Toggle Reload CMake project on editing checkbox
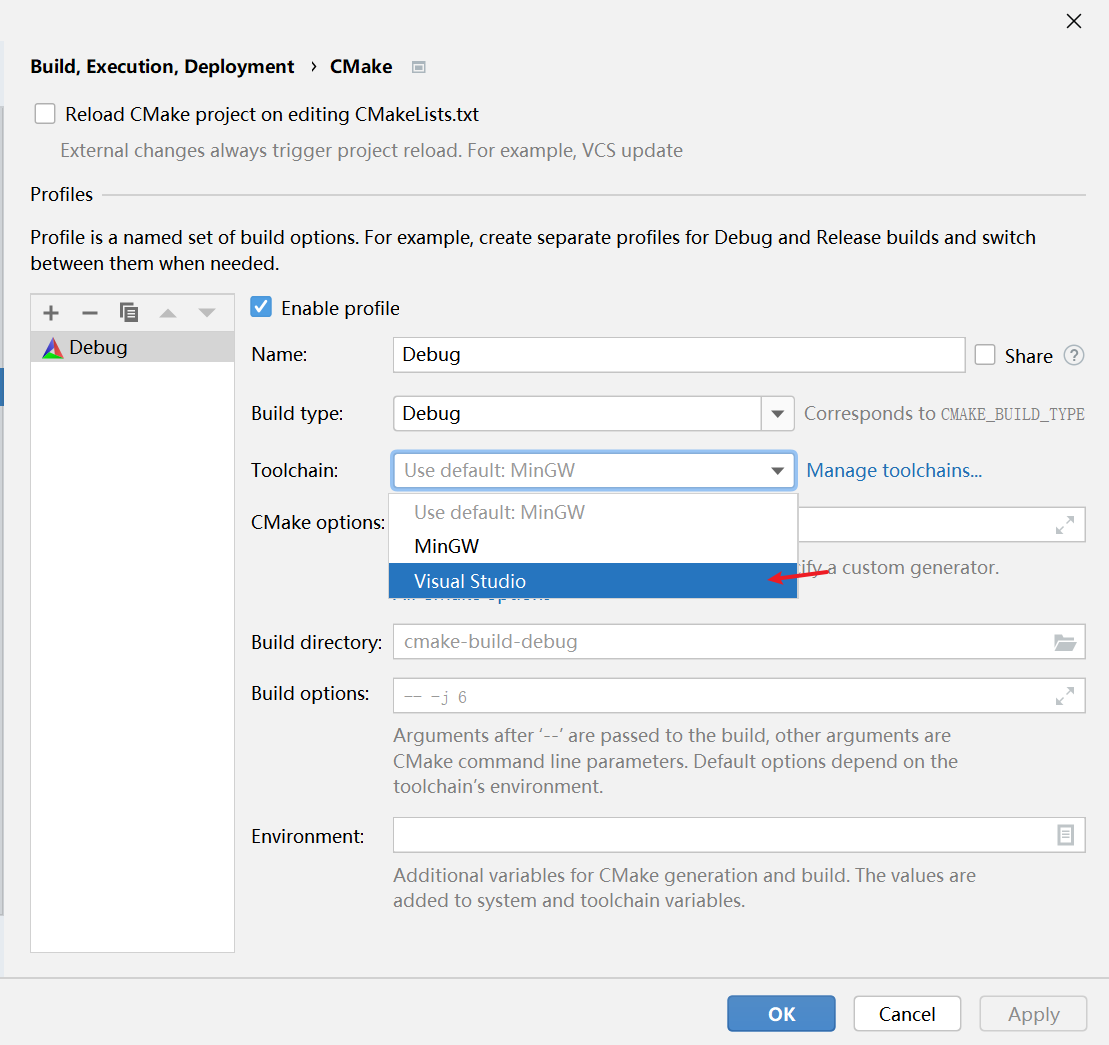This screenshot has height=1045, width=1109. tap(45, 114)
